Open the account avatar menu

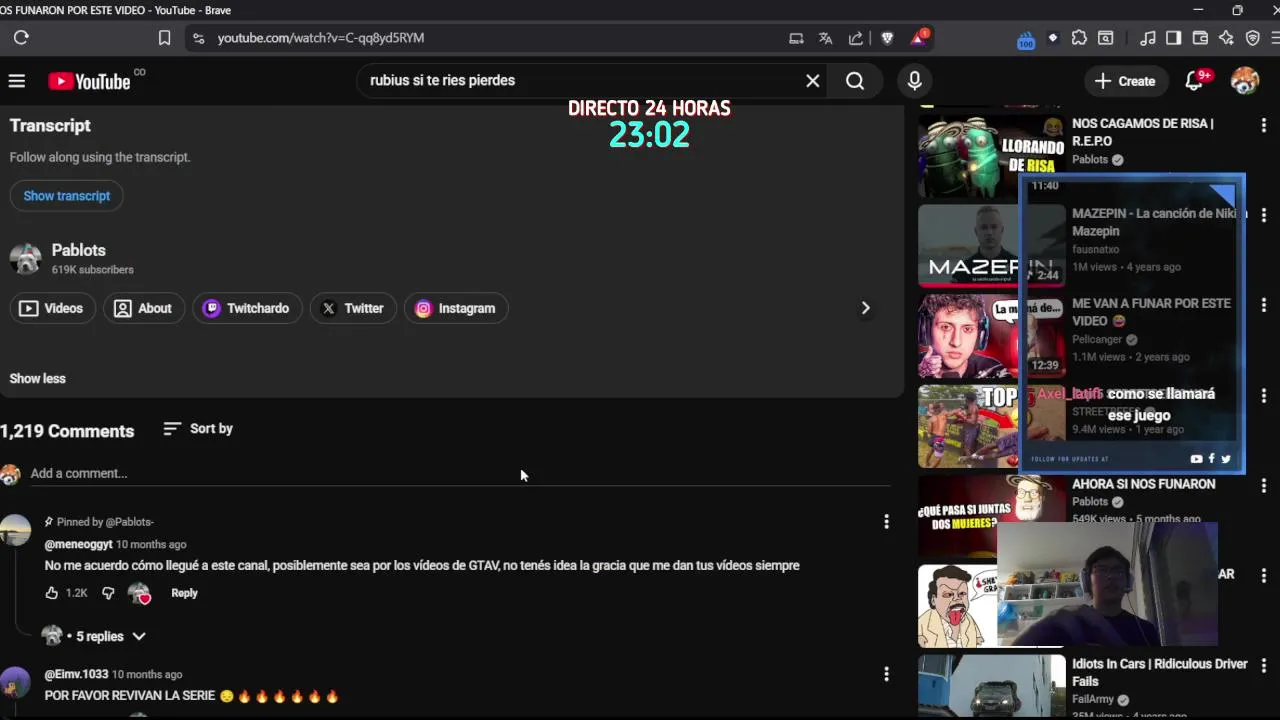pos(1245,81)
